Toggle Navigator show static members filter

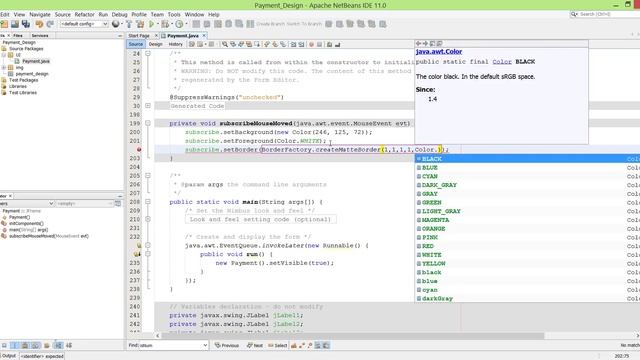[x=25, y=345]
